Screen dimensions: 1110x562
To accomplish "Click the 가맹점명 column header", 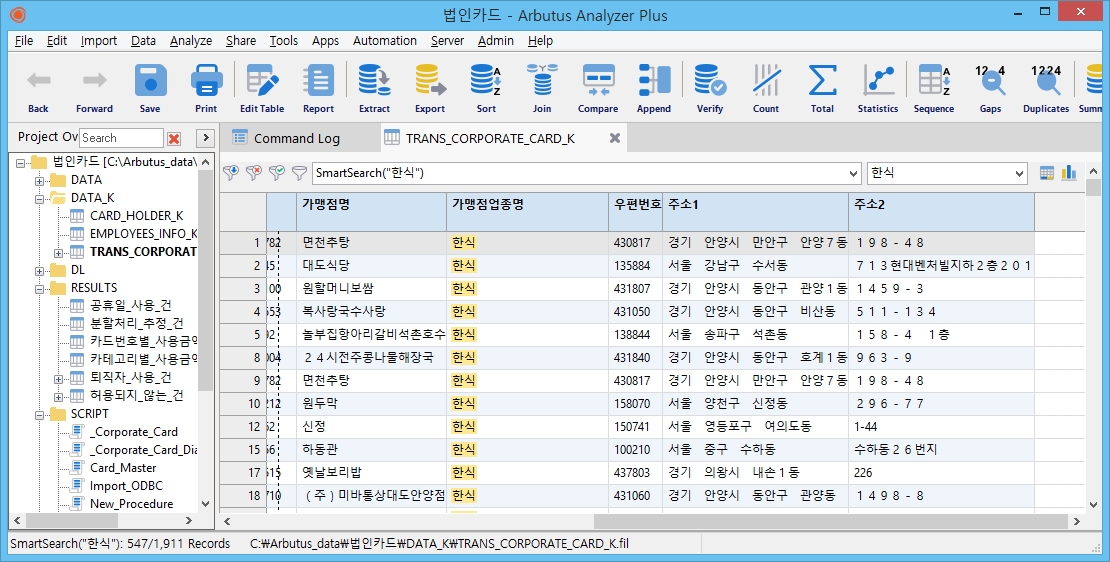I will pos(372,212).
